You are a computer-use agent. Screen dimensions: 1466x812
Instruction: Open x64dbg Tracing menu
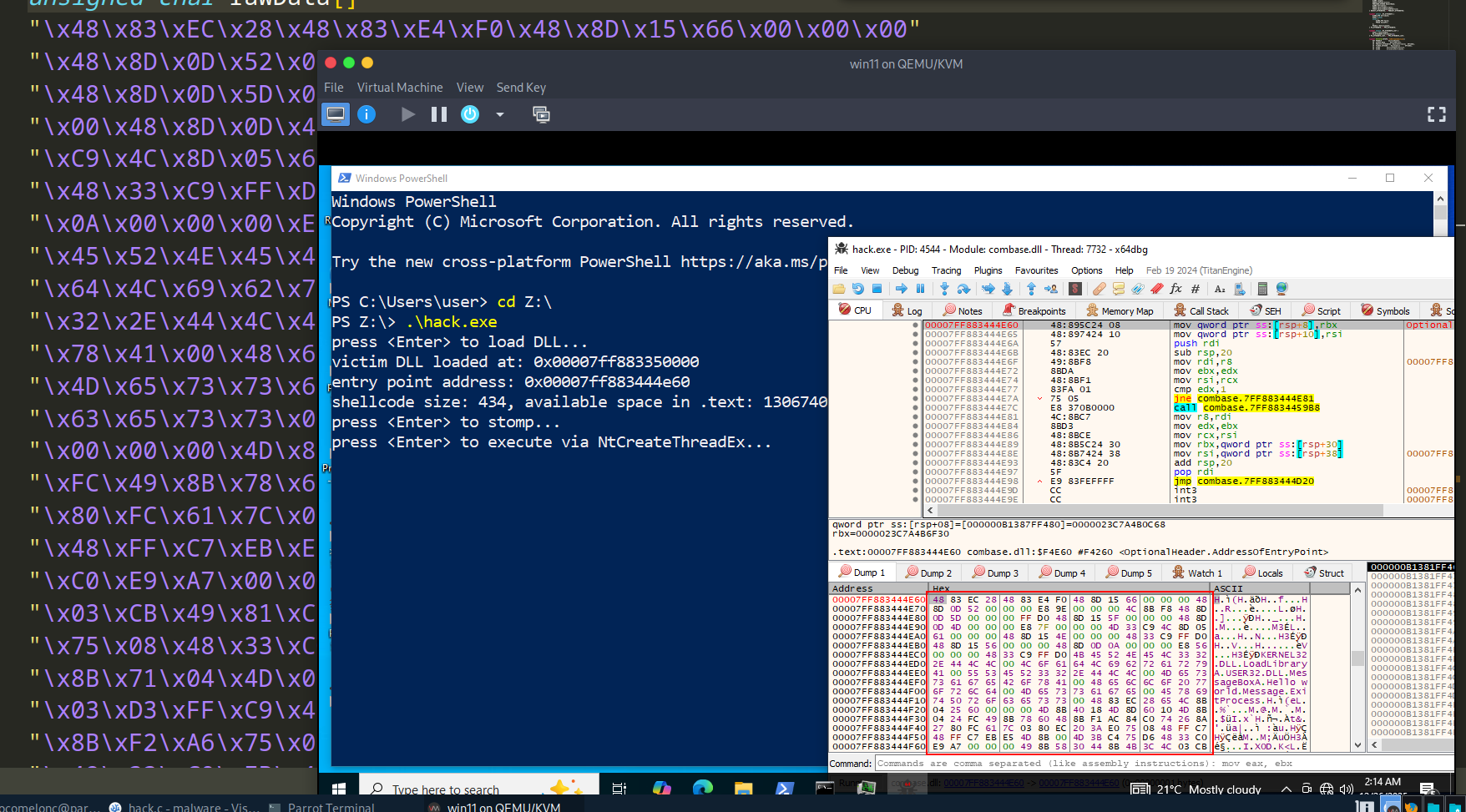[946, 270]
